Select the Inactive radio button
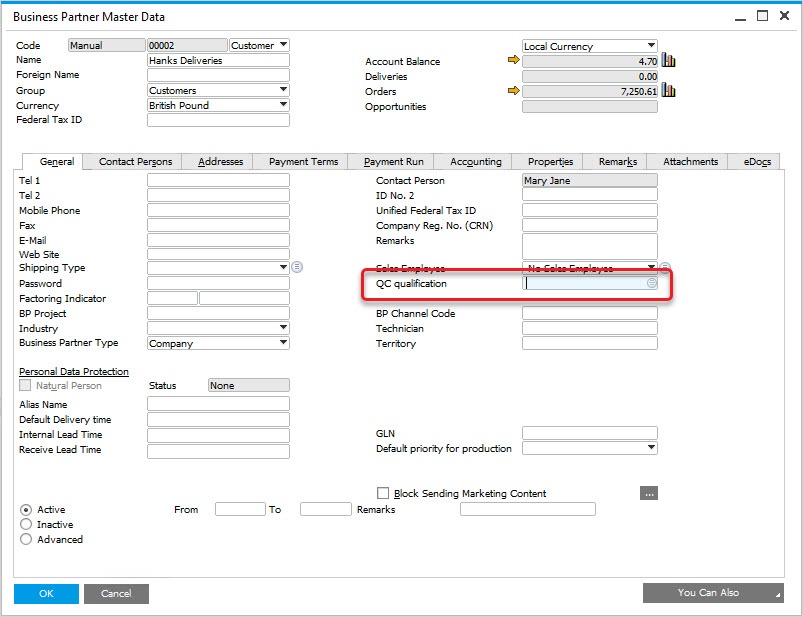 click(x=26, y=524)
